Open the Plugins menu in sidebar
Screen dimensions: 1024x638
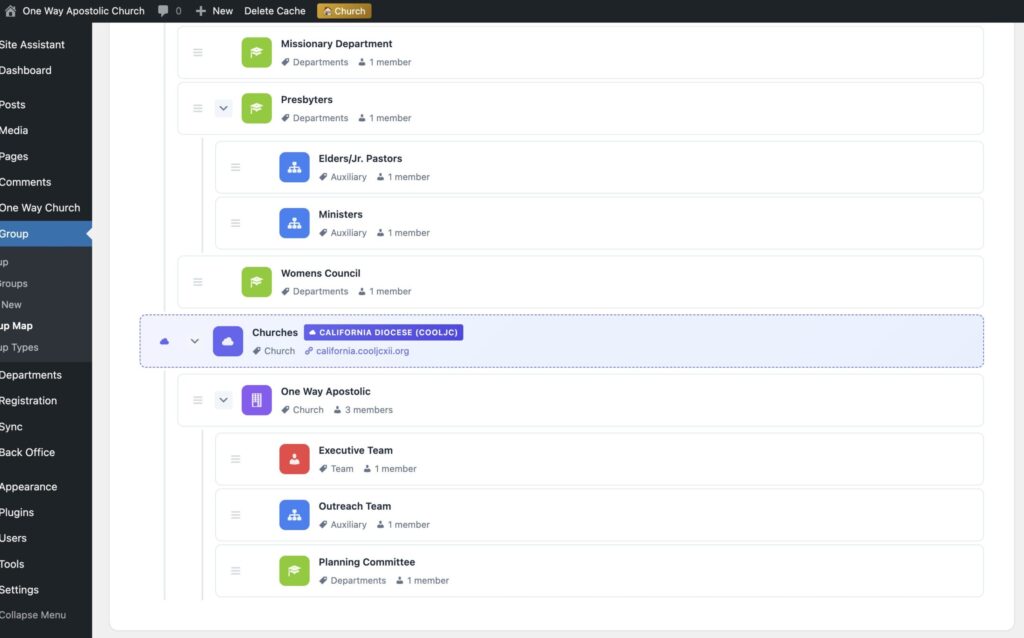click(17, 512)
